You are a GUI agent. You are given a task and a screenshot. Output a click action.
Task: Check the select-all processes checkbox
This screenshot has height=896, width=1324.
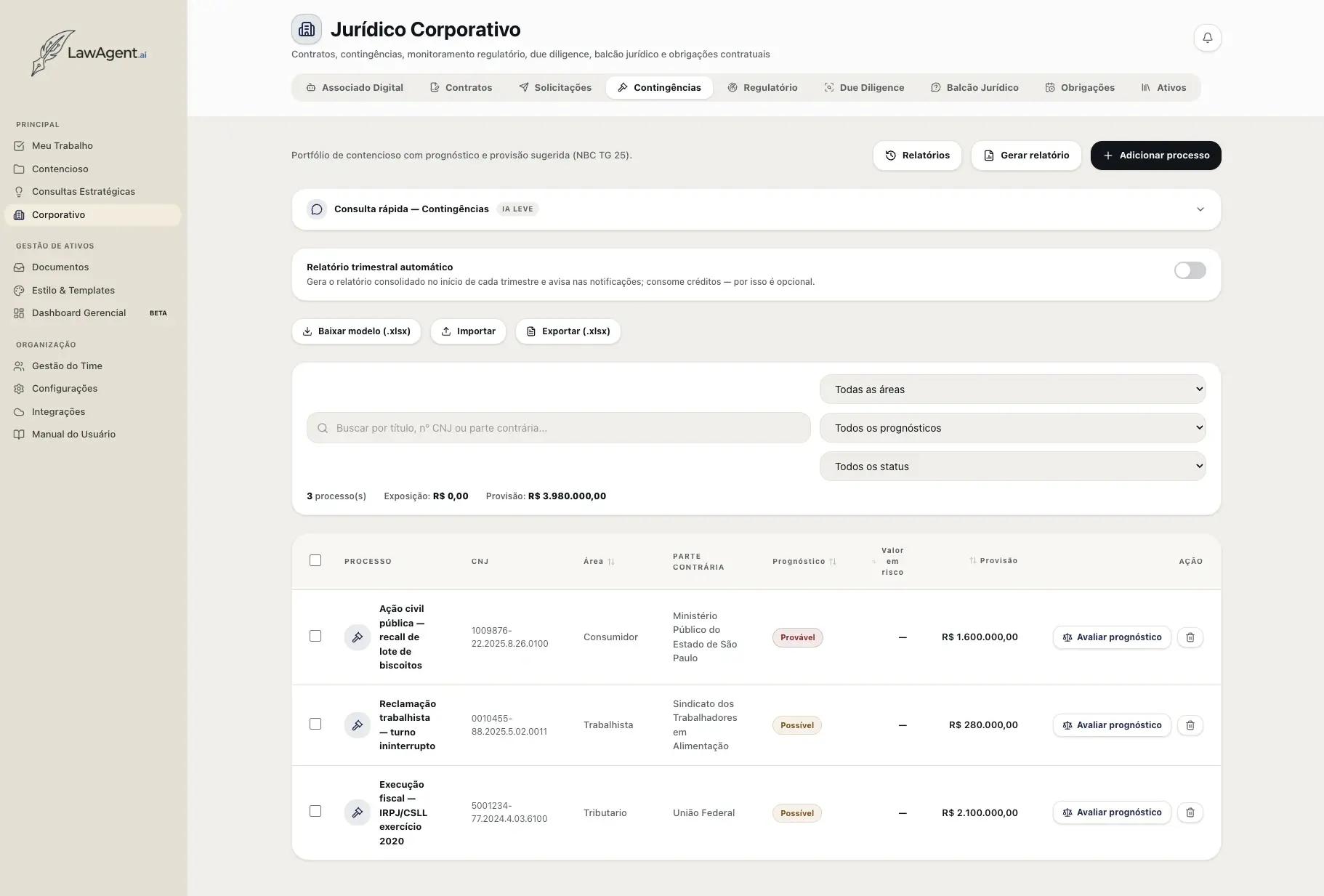pos(315,560)
